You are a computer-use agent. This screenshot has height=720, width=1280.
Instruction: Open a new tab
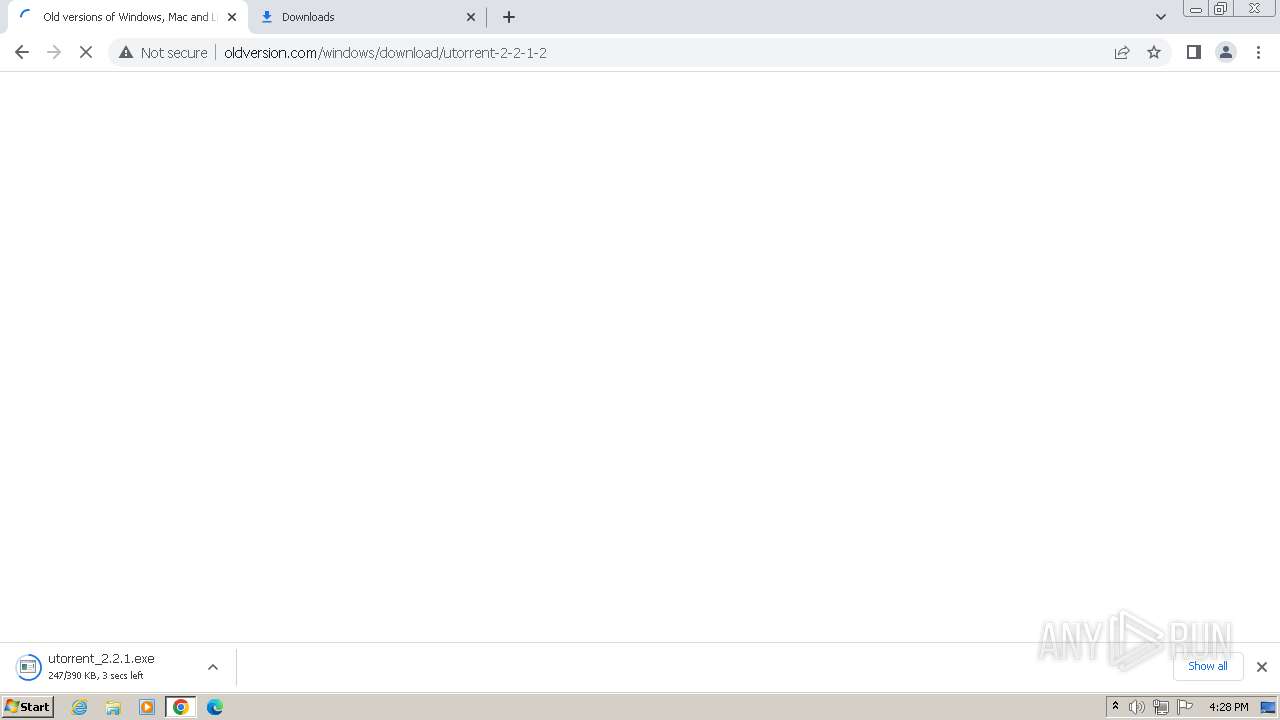coord(509,17)
